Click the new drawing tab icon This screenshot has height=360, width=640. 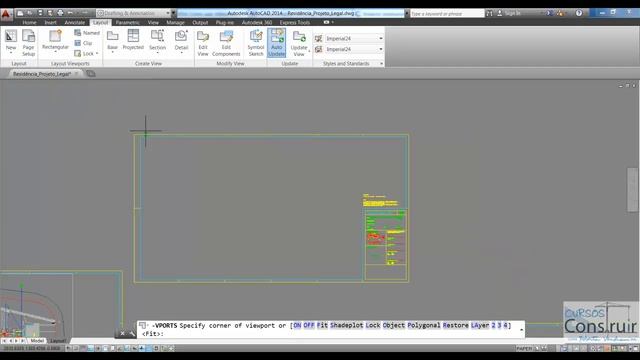coord(91,73)
